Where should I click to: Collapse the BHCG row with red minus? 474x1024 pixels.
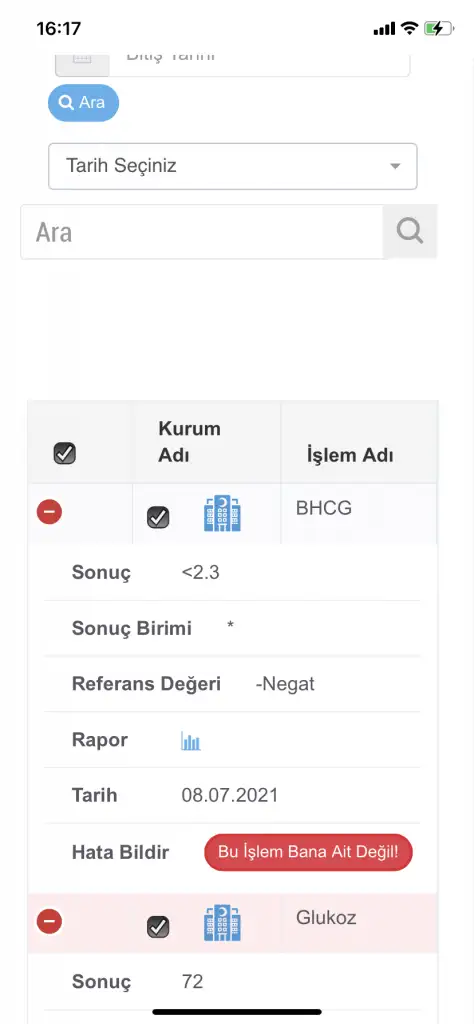(49, 511)
